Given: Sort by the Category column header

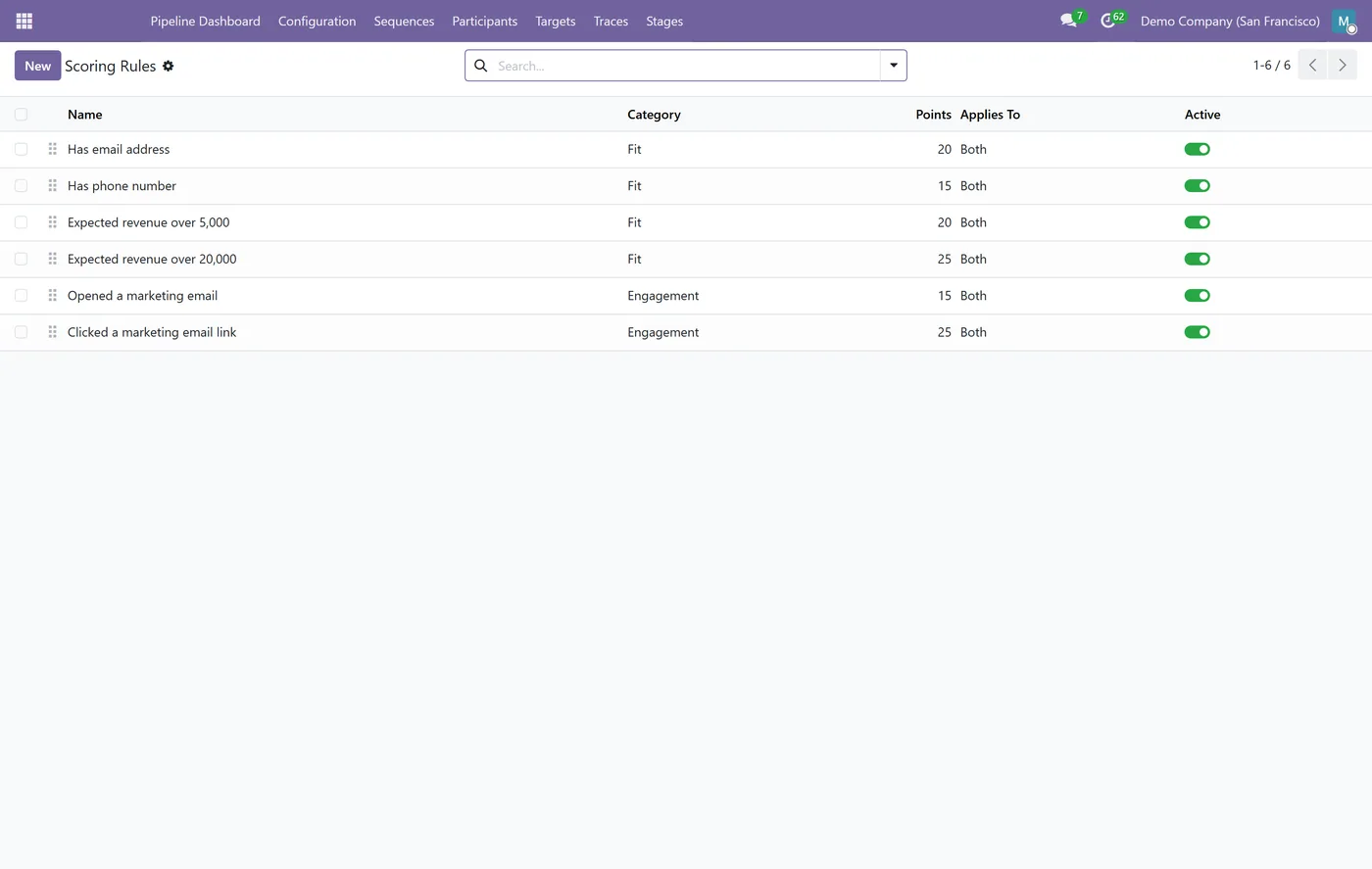Looking at the screenshot, I should coord(654,115).
